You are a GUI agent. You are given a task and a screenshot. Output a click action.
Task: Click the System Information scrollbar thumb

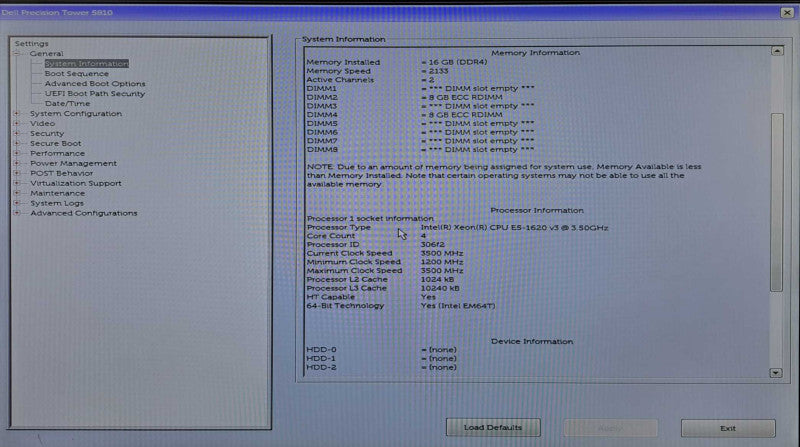(x=777, y=202)
